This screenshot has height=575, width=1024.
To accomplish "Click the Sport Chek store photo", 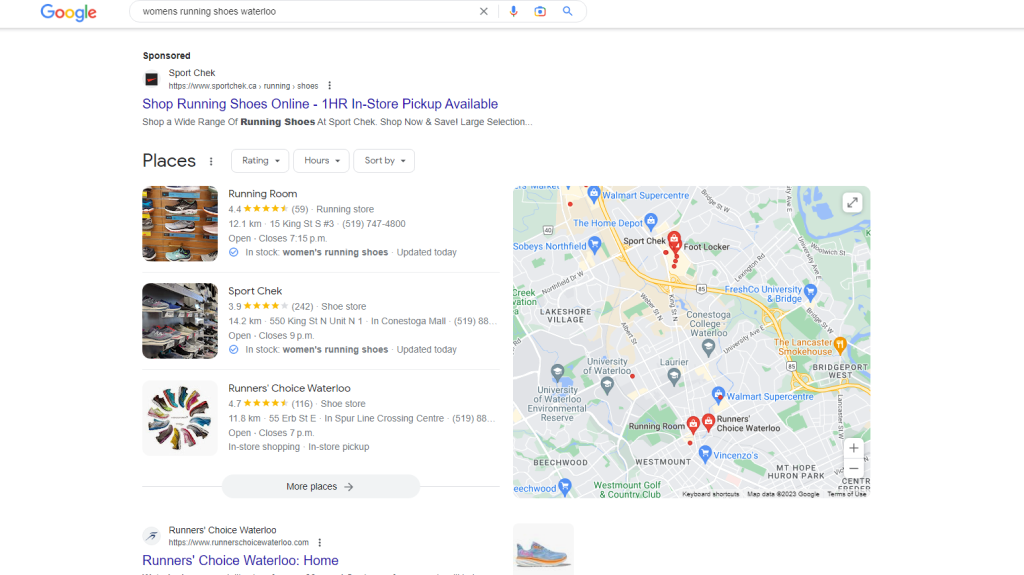I will 180,321.
